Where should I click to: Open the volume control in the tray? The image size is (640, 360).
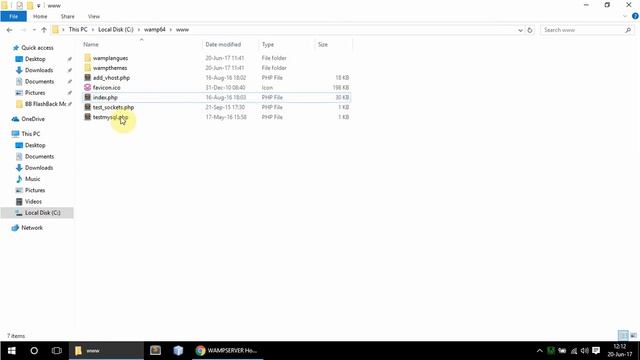coord(585,351)
